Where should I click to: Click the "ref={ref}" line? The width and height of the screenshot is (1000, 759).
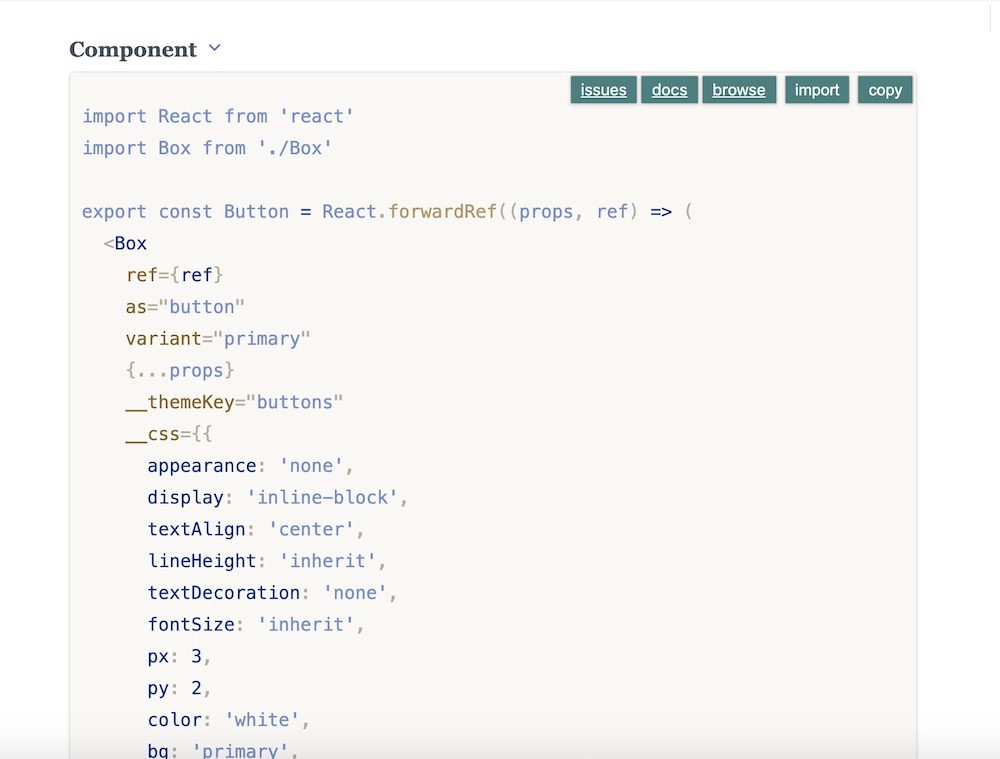point(175,275)
